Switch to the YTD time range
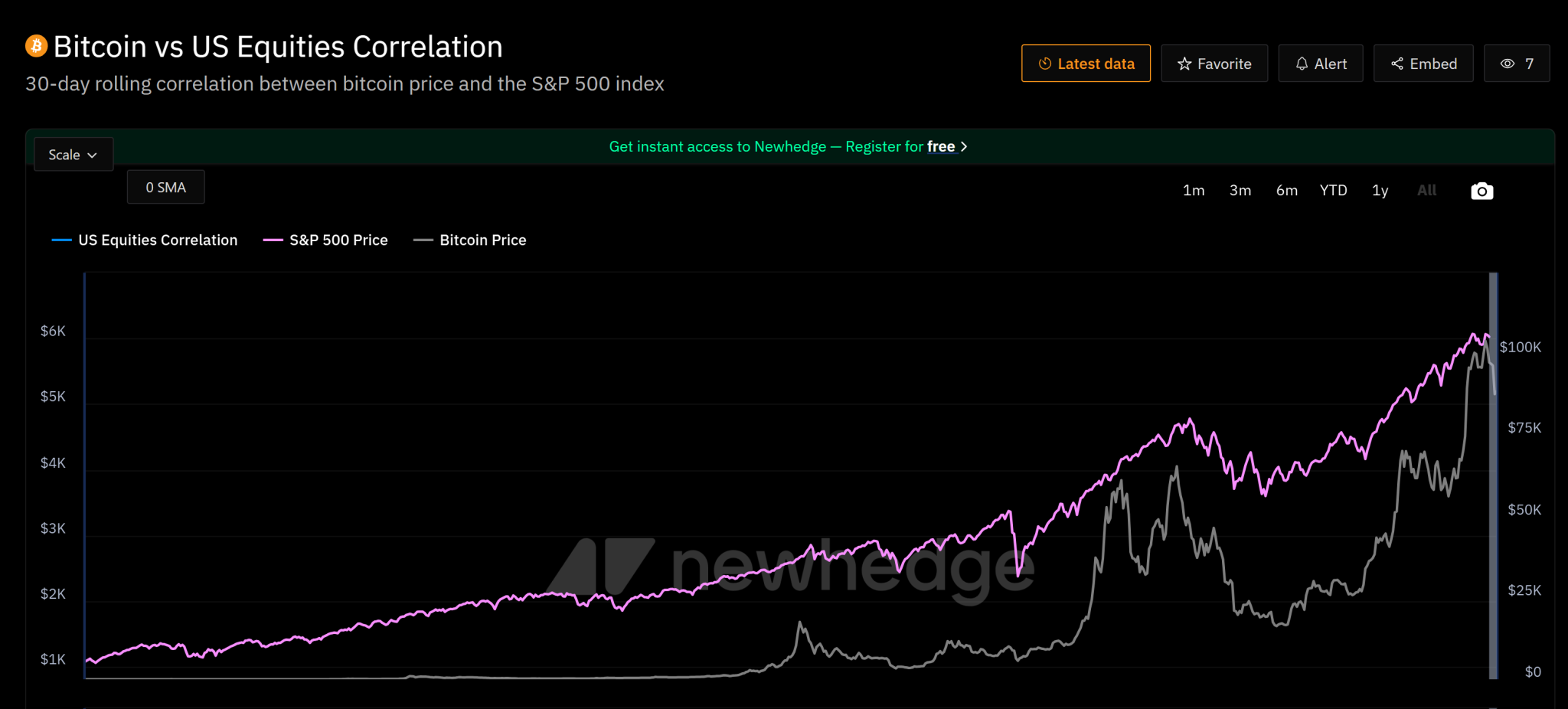Viewport: 1568px width, 709px height. 1333,190
